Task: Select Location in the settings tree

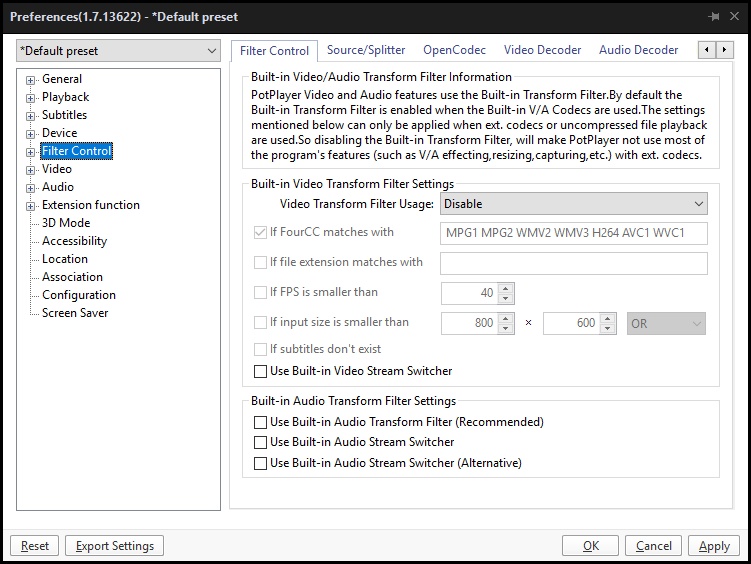Action: pos(65,259)
